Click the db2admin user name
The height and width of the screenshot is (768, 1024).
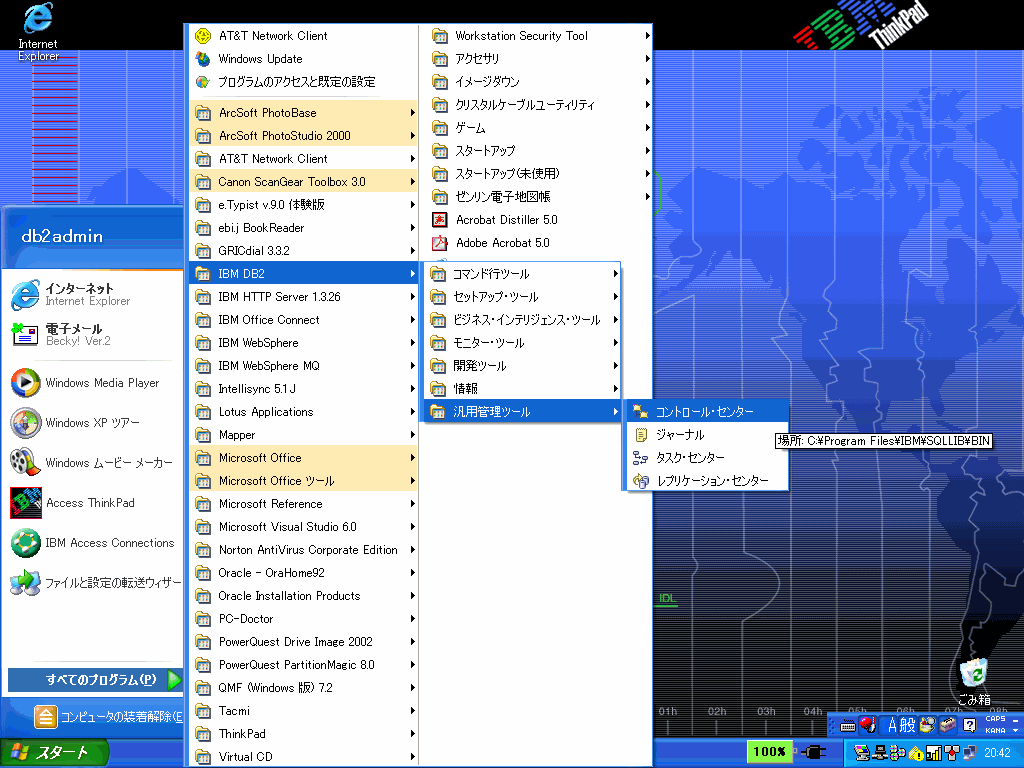(x=62, y=236)
